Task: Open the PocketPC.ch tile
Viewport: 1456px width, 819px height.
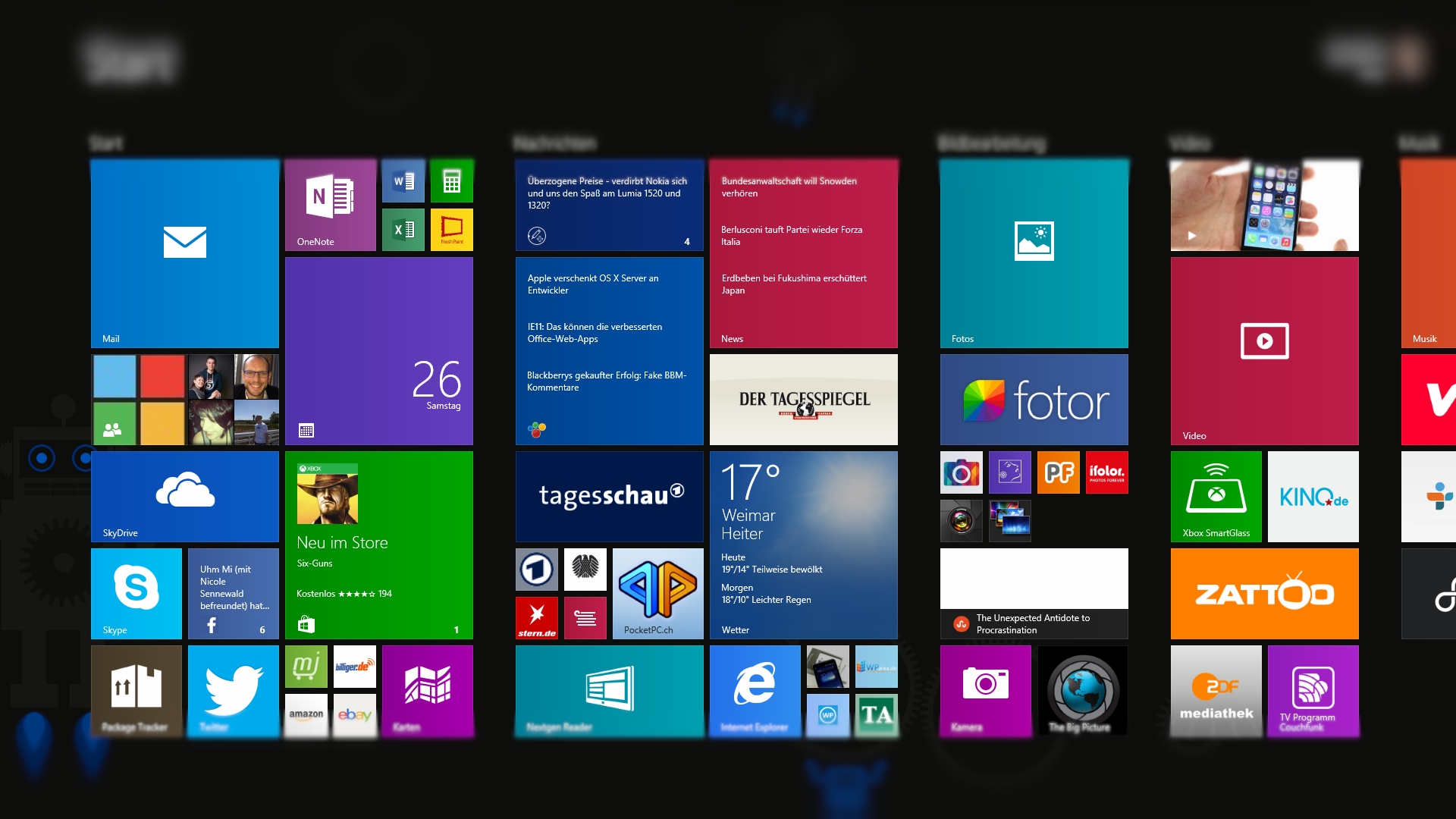Action: 658,594
